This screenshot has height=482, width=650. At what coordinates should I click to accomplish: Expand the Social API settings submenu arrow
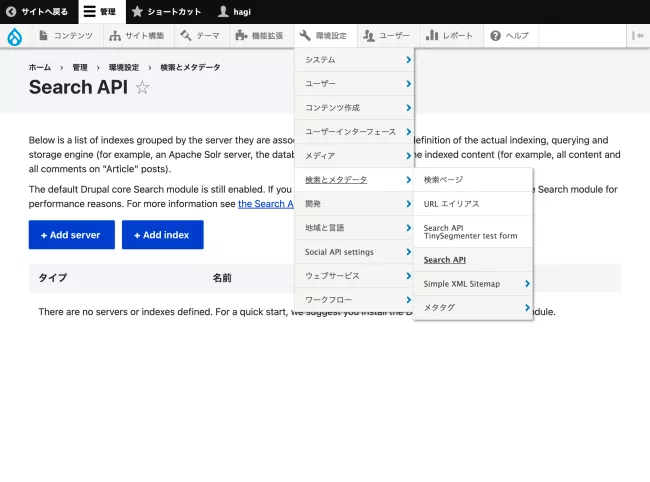pyautogui.click(x=408, y=252)
